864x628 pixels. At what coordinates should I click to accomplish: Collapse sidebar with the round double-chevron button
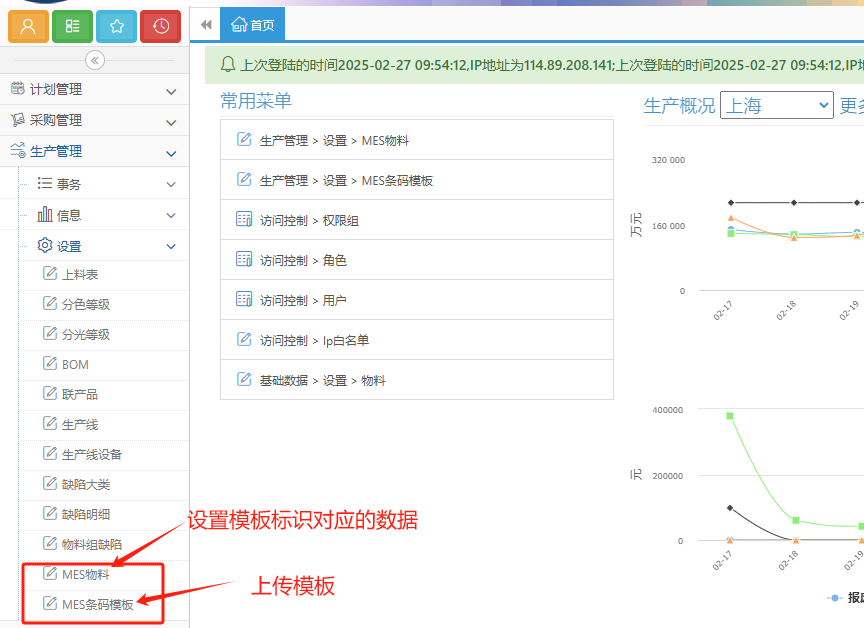click(95, 60)
